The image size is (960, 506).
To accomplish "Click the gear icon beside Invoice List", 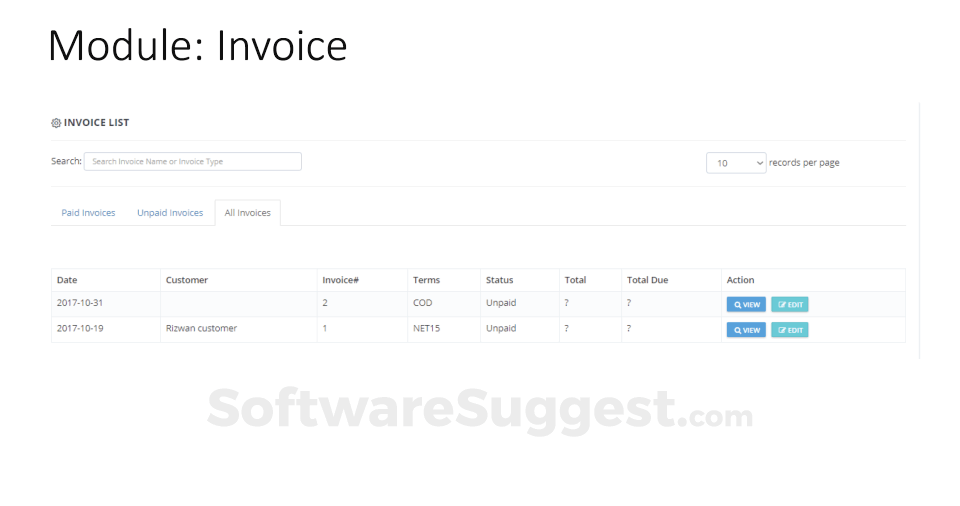I will click(56, 123).
